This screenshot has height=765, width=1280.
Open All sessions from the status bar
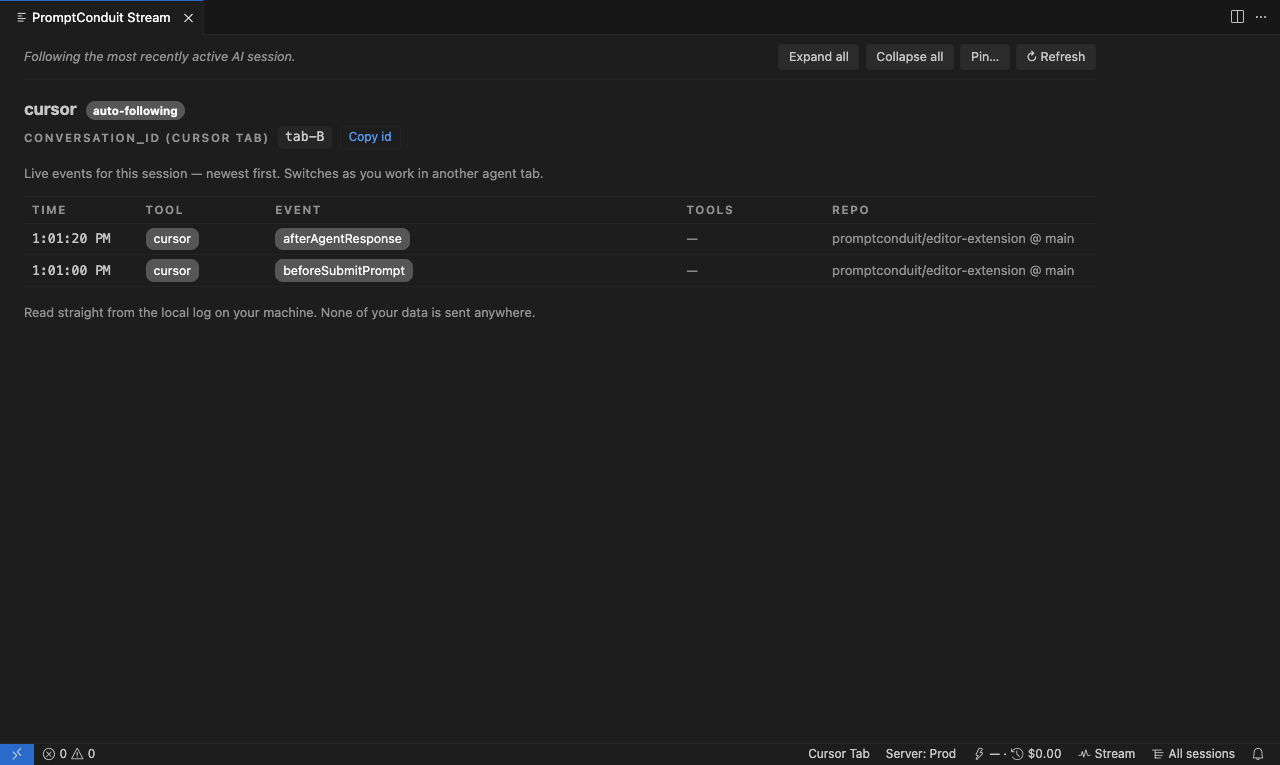pos(1193,754)
